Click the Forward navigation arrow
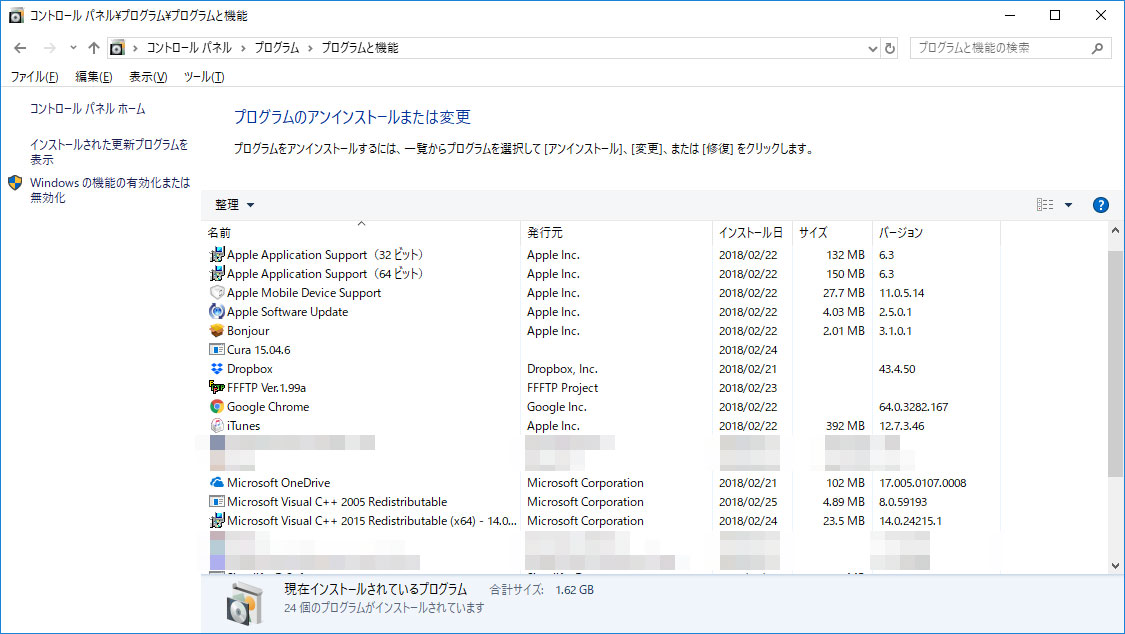Image resolution: width=1125 pixels, height=634 pixels. coord(50,48)
